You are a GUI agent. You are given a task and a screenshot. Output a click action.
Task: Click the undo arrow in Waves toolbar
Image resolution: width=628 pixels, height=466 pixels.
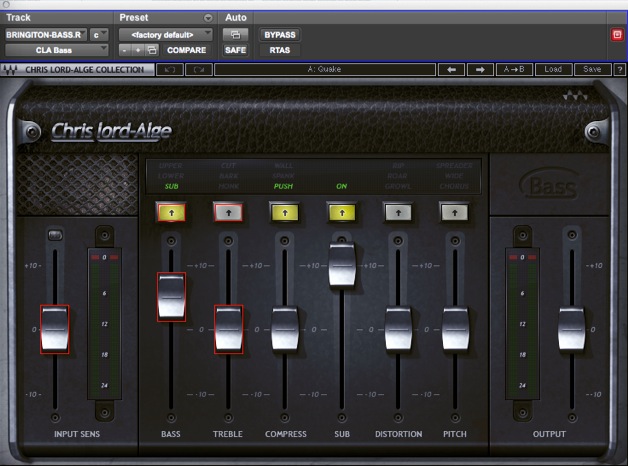coord(170,69)
